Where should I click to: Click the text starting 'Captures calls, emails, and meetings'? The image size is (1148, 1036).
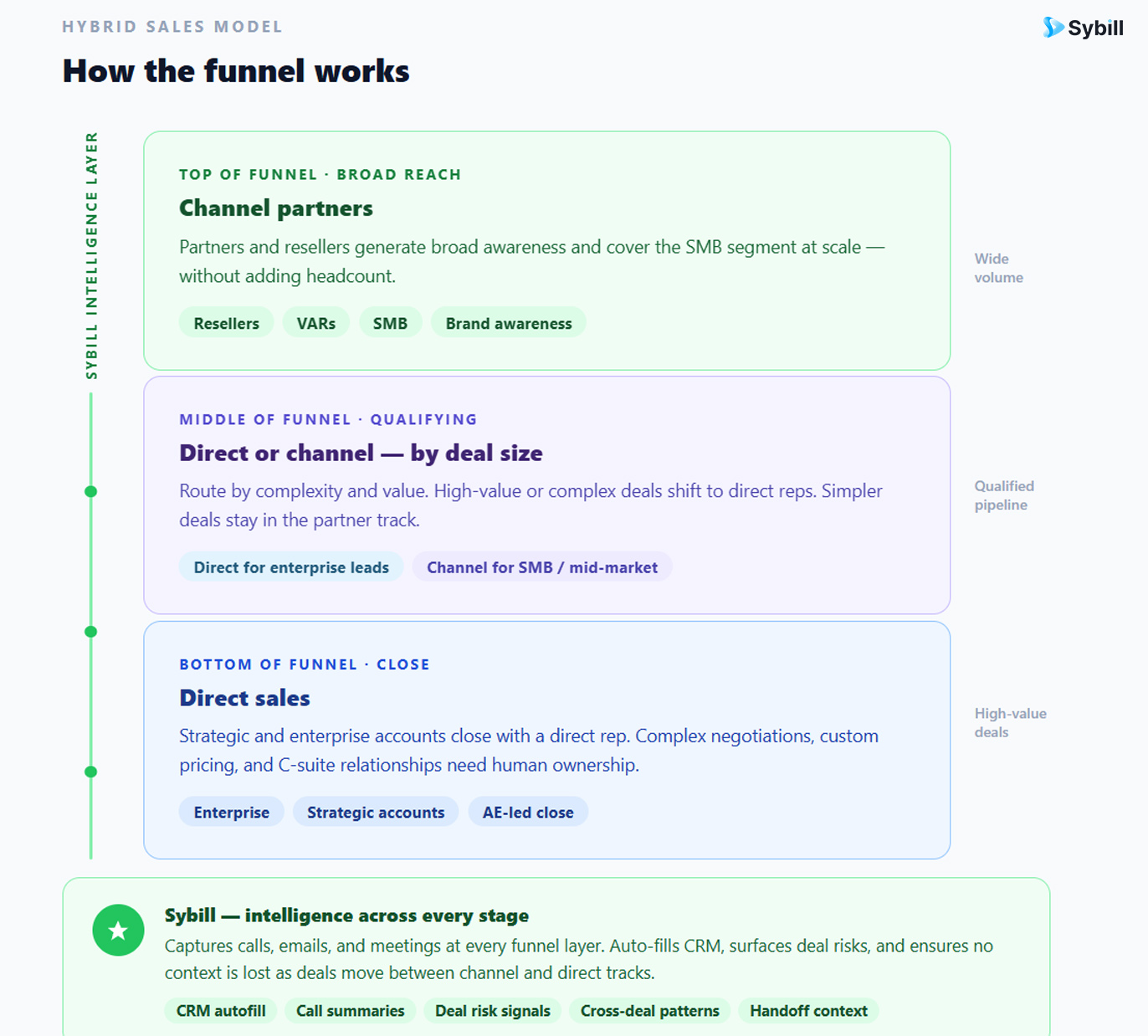tap(579, 959)
